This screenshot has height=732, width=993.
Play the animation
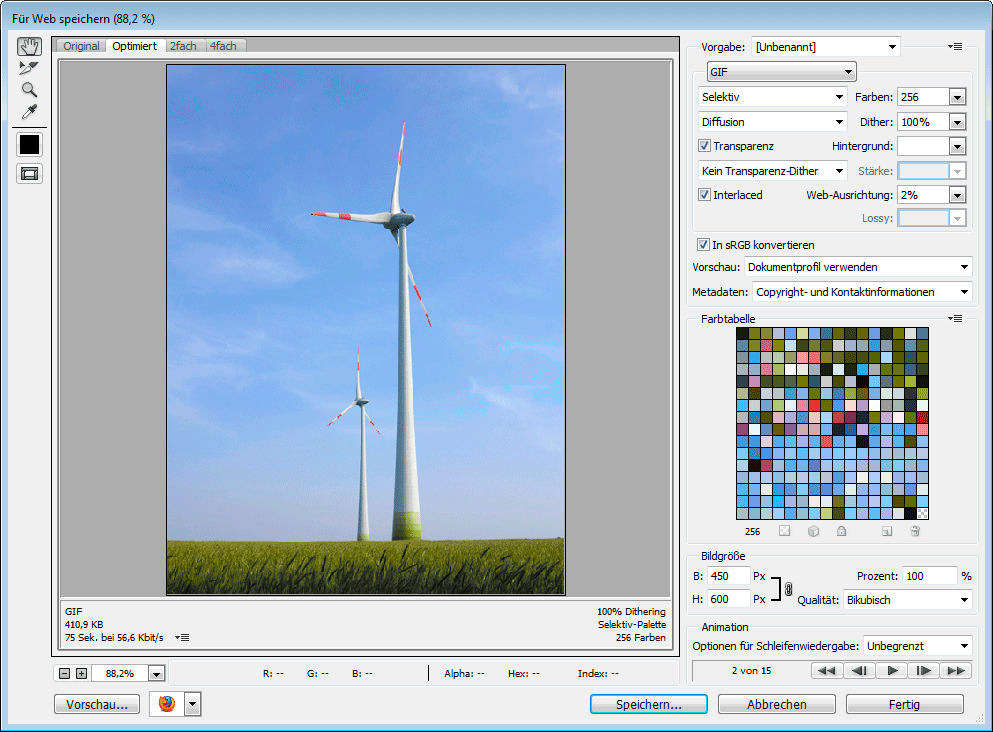click(x=892, y=670)
